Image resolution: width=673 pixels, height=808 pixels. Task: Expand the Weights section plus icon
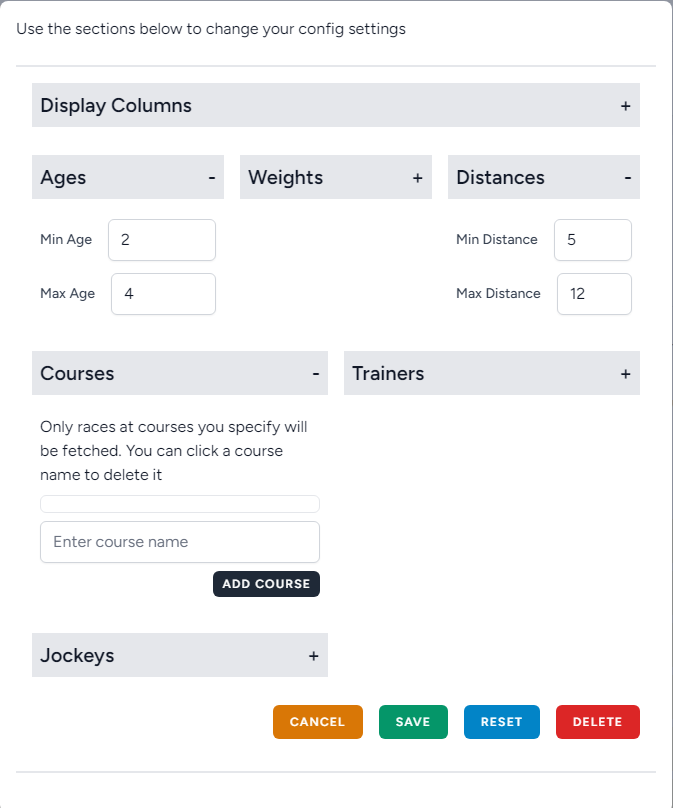(417, 178)
